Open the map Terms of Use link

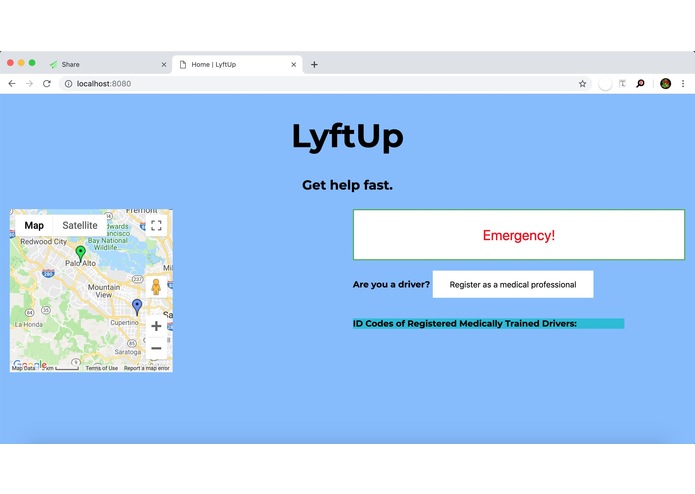(x=102, y=368)
